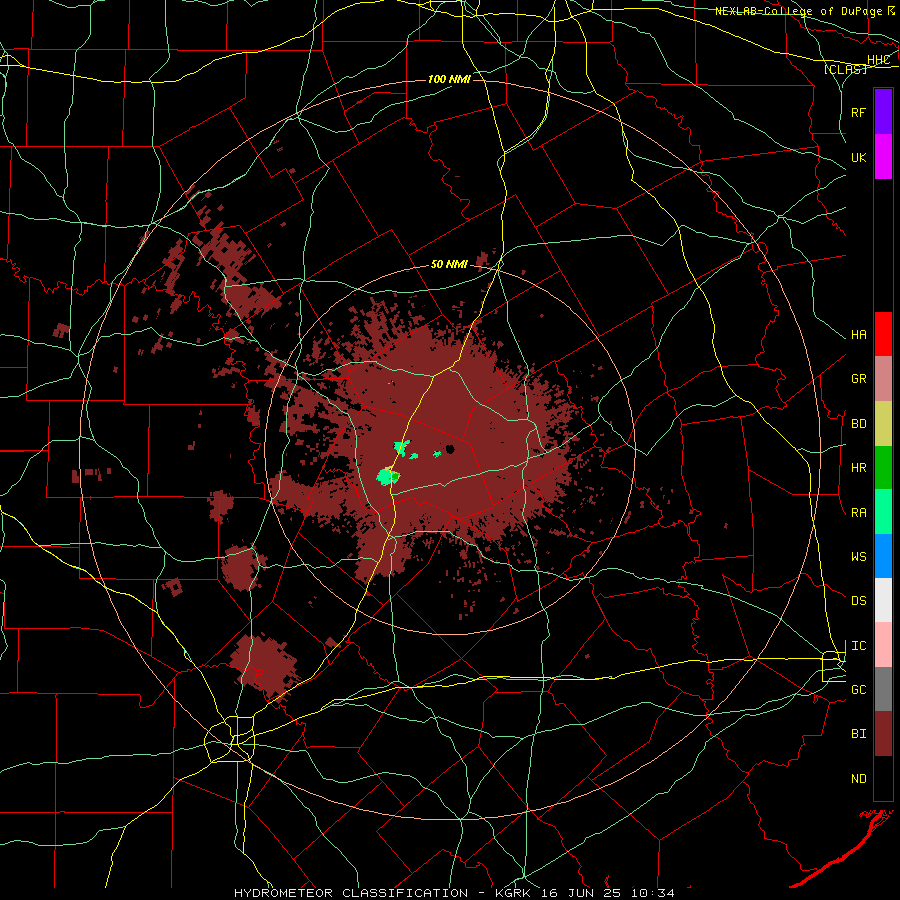Image resolution: width=900 pixels, height=900 pixels.
Task: Click the HA red legend swatch
Action: click(883, 334)
